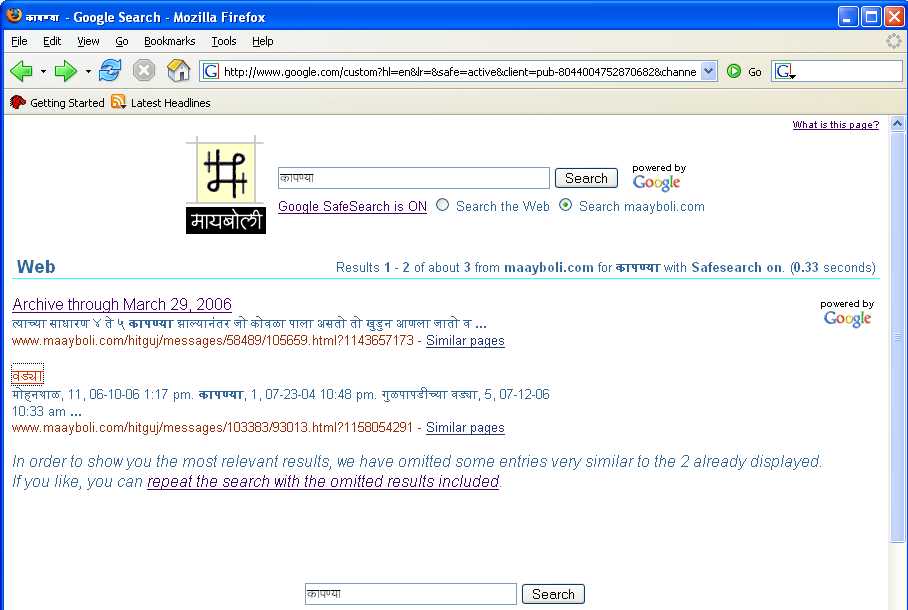Viewport: 908px width, 610px height.
Task: Click the Firefox icon in title bar
Action: pyautogui.click(x=14, y=16)
